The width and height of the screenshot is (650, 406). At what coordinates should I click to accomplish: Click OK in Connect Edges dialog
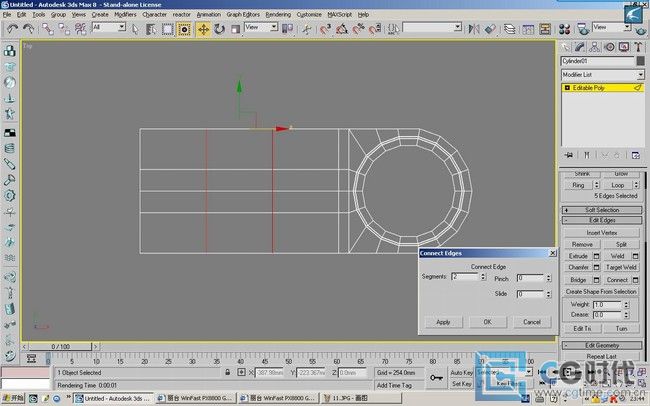point(488,322)
